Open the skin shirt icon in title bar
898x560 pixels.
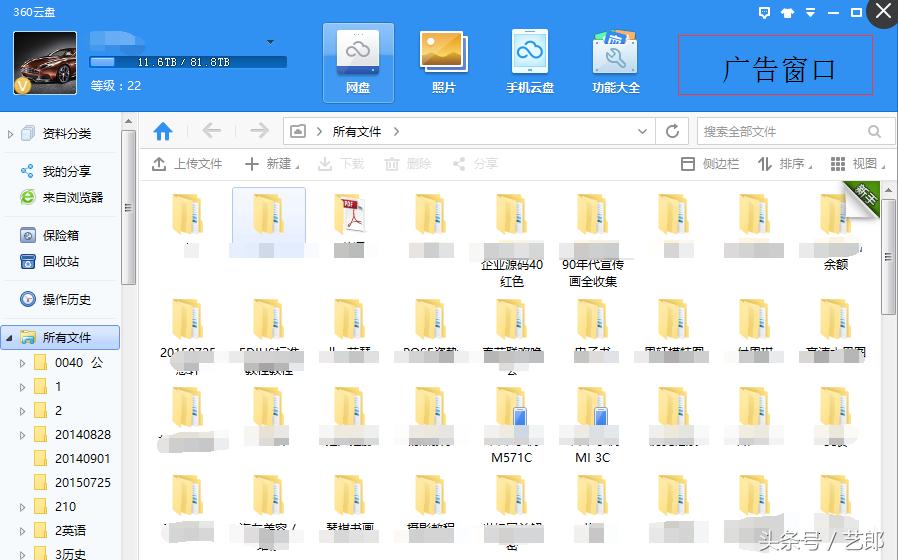(x=787, y=13)
